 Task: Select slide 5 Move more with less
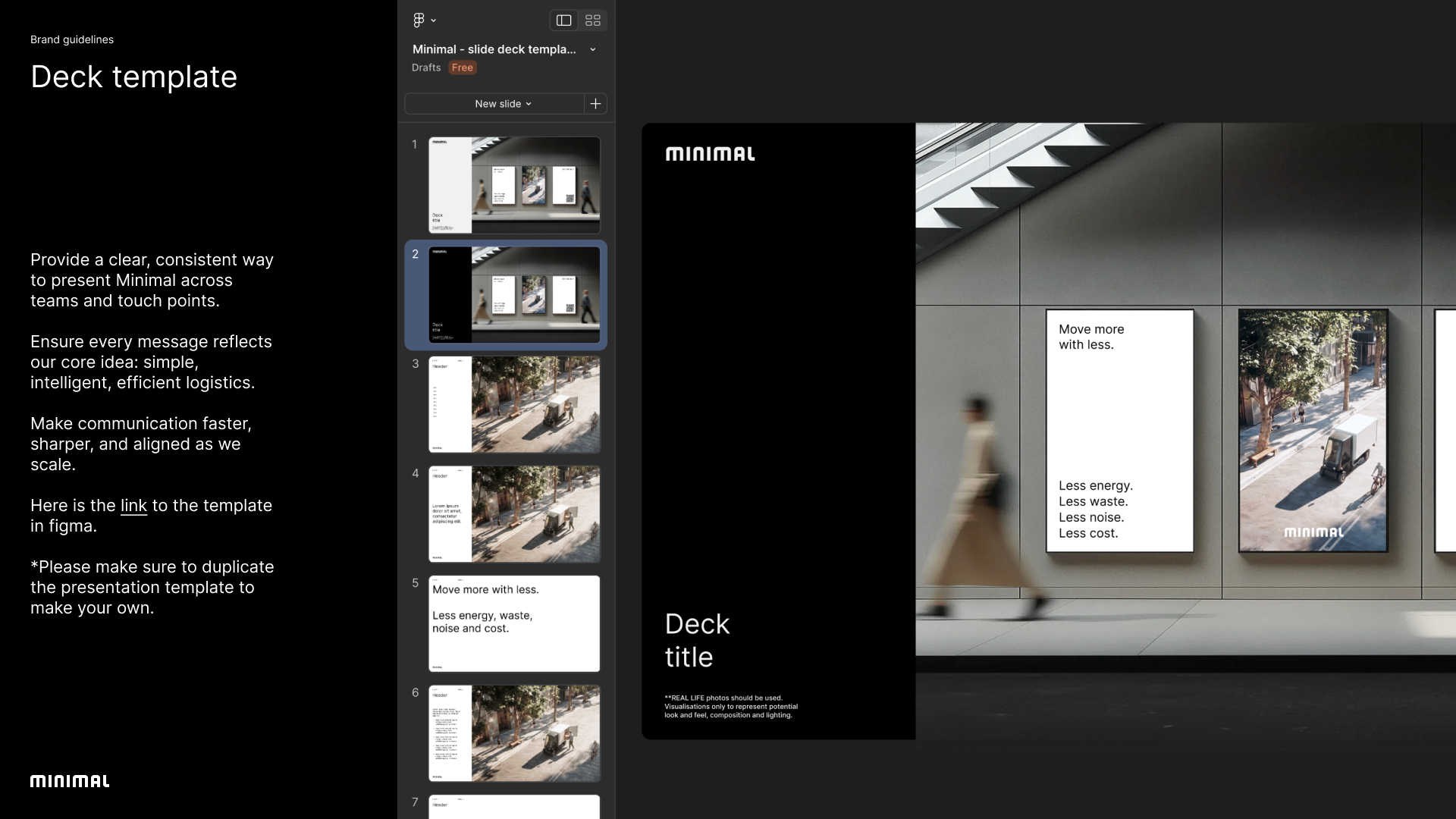[514, 623]
